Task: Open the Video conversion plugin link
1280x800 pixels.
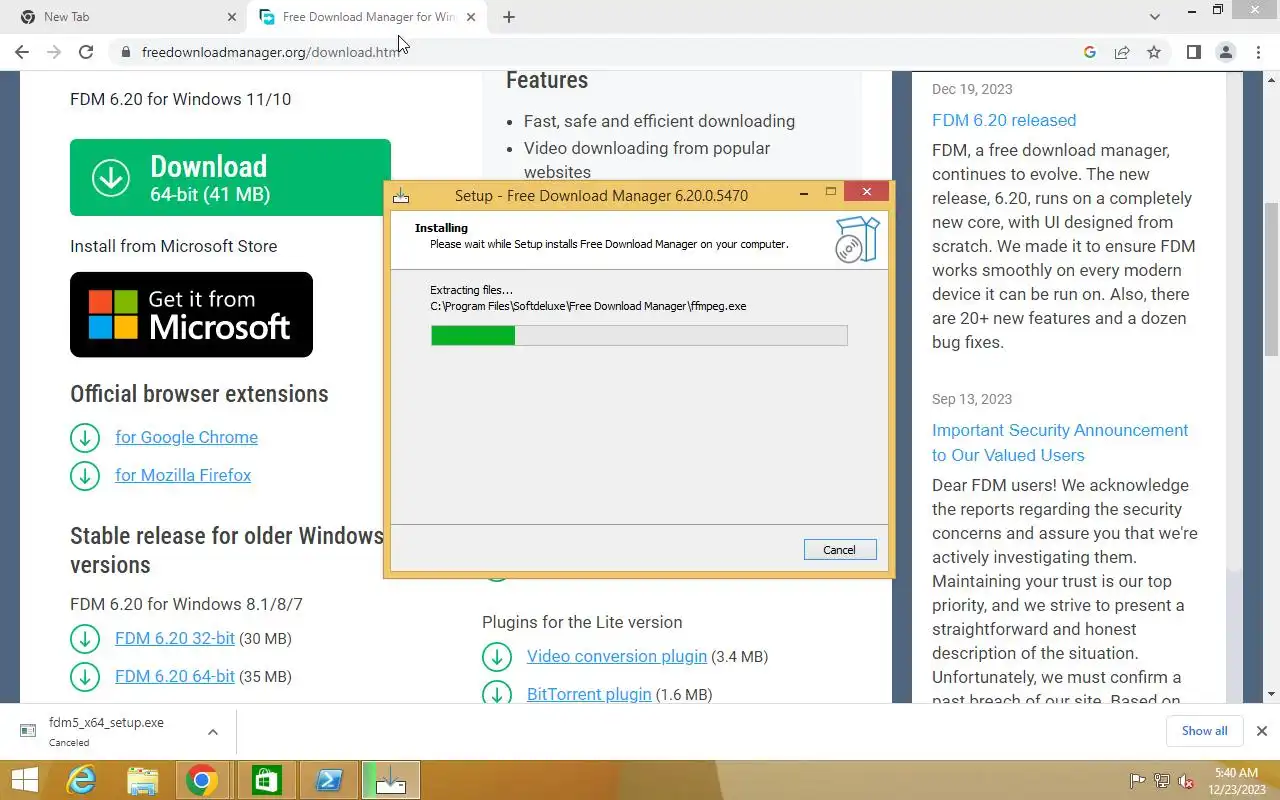Action: pos(617,656)
